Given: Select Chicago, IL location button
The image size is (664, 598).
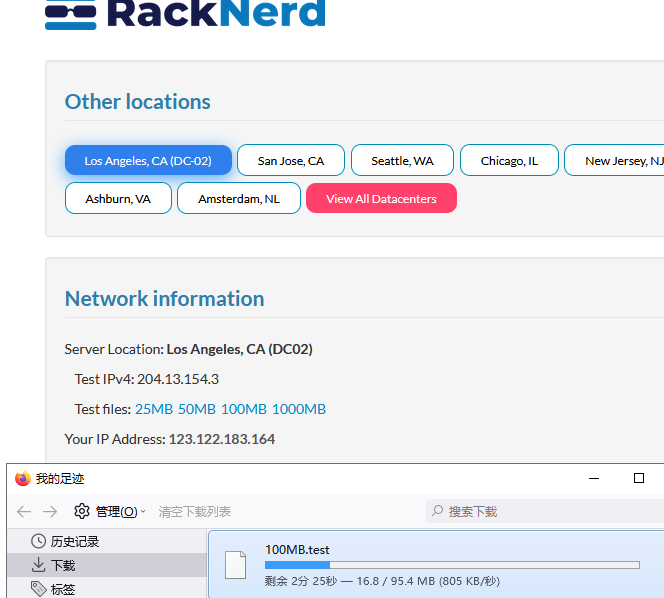Looking at the screenshot, I should [x=509, y=160].
